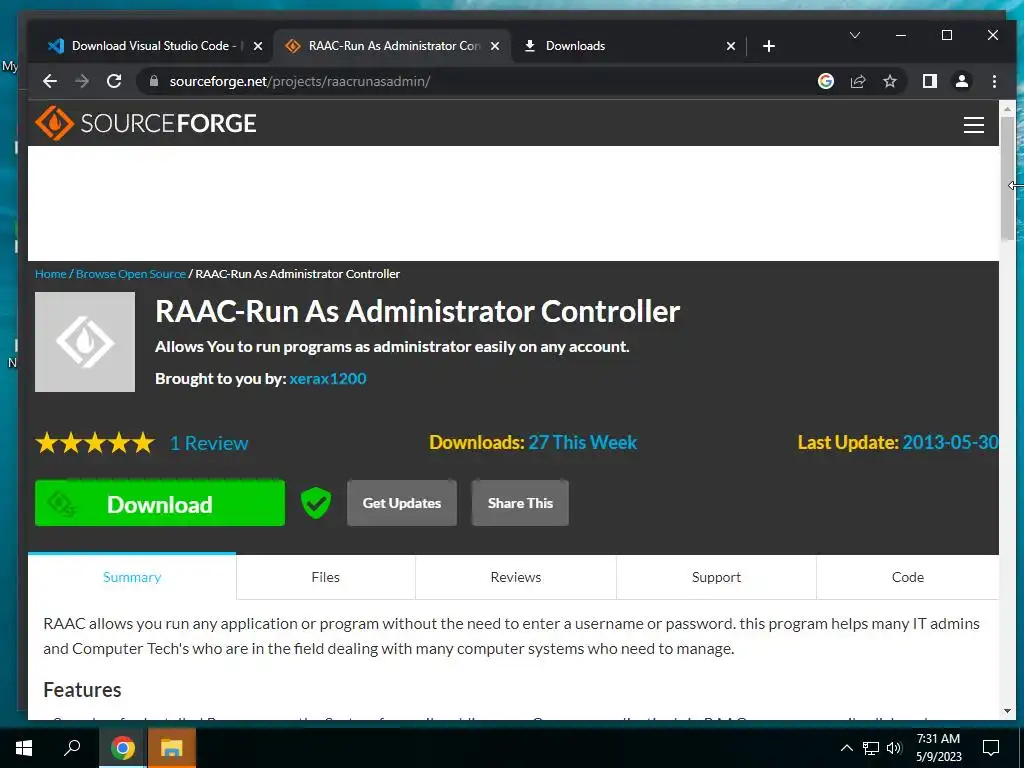
Task: Click the scrollbar up arrow
Action: pos(1007,109)
